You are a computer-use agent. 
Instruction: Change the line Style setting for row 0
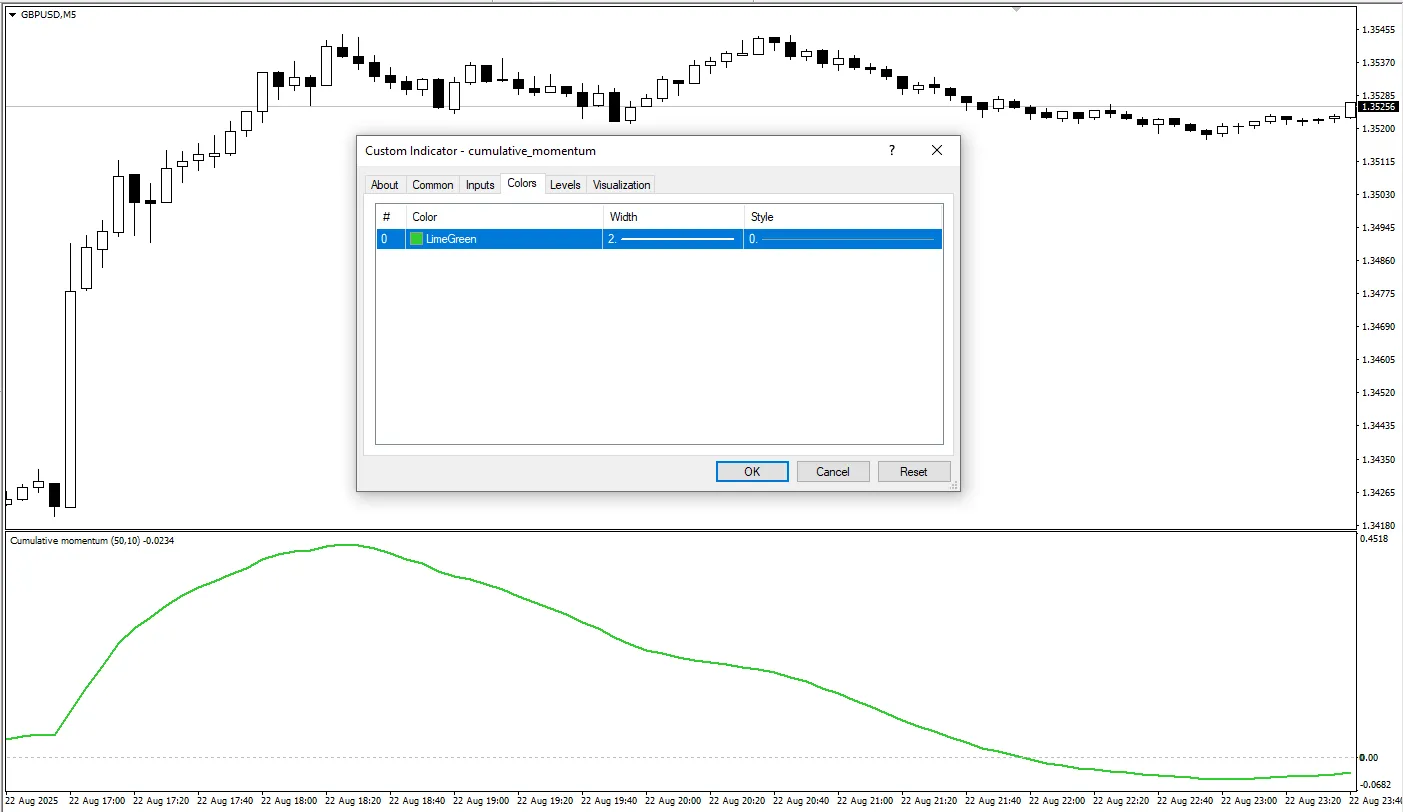843,238
